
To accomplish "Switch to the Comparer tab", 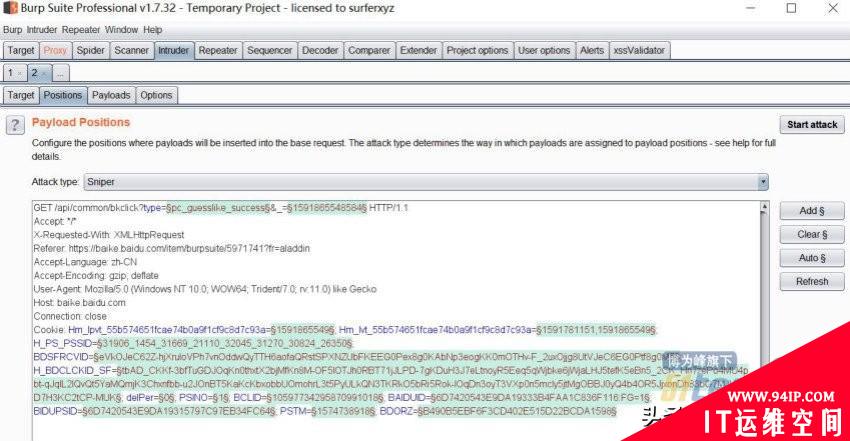I will tap(369, 50).
